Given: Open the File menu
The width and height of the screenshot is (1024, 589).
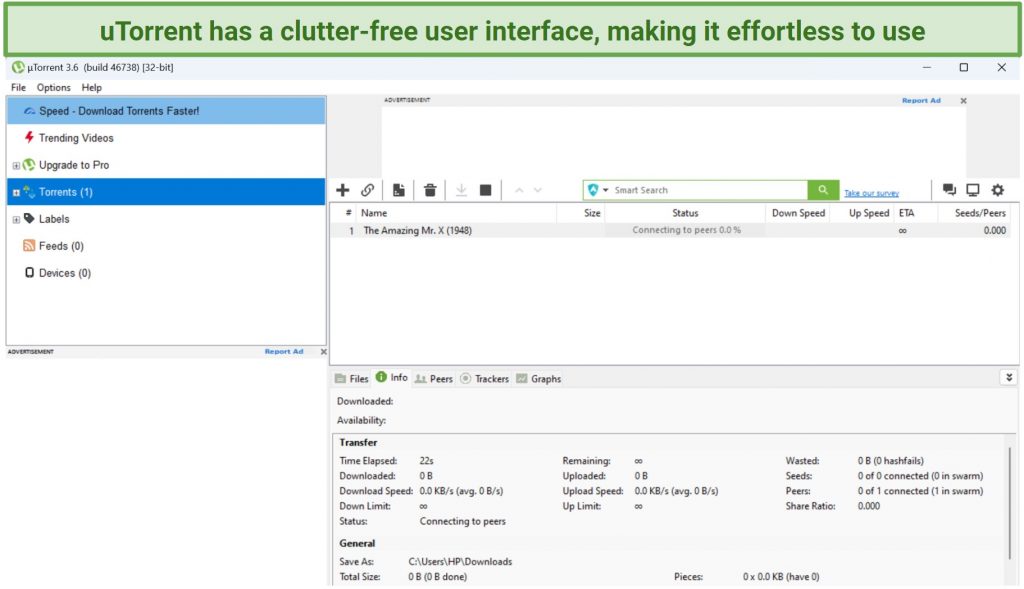Looking at the screenshot, I should tap(18, 88).
